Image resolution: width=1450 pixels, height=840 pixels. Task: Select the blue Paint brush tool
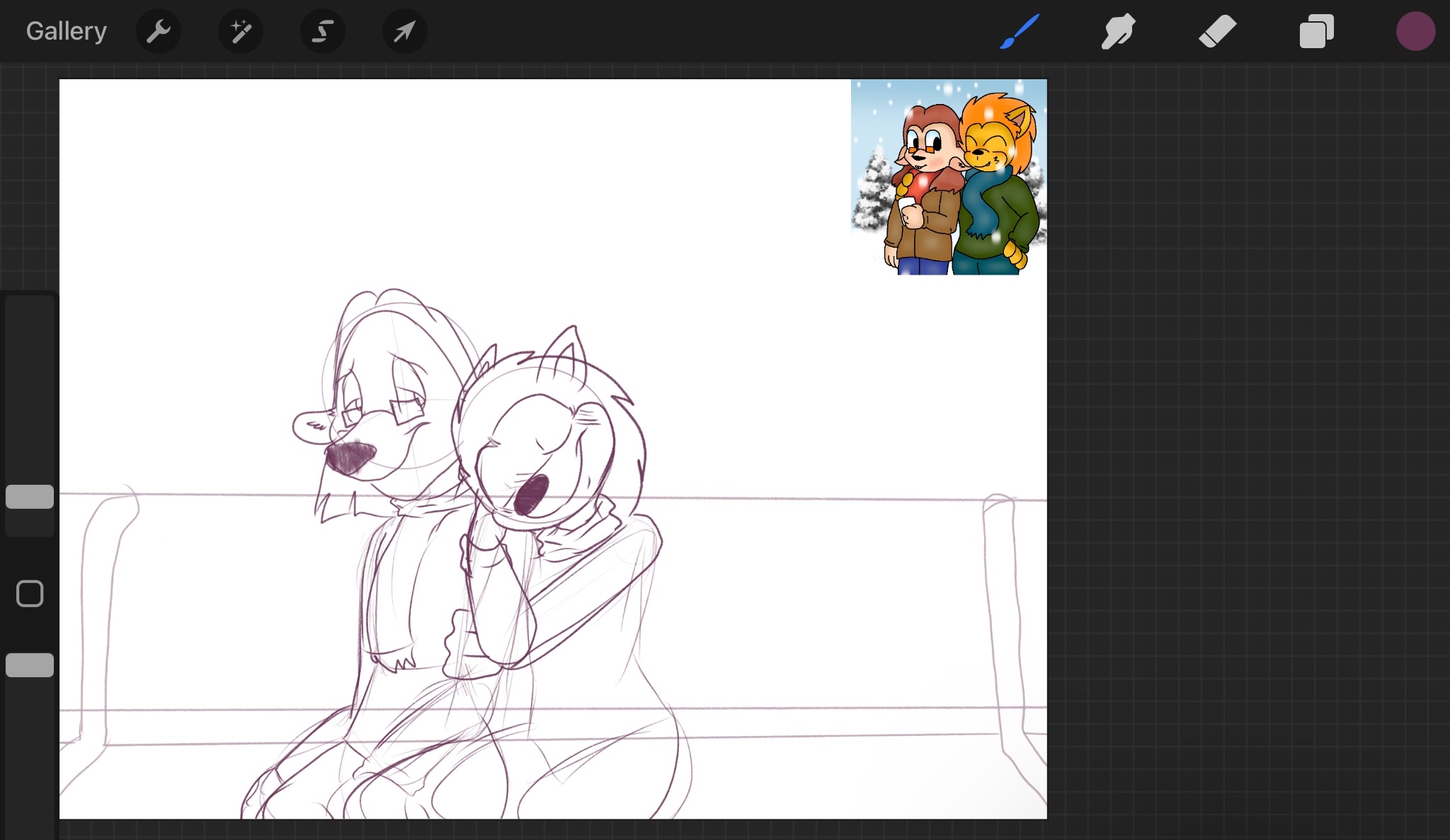coord(1020,31)
